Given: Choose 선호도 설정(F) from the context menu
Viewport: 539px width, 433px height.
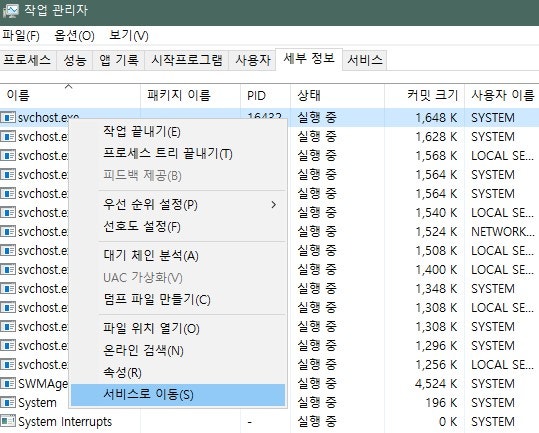Looking at the screenshot, I should click(178, 226).
